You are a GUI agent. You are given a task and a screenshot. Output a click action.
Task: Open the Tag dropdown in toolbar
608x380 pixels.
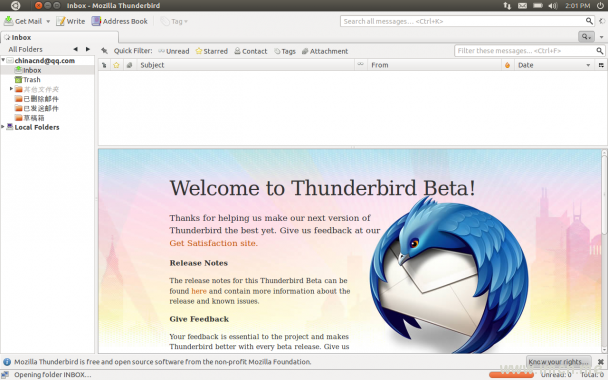(174, 21)
